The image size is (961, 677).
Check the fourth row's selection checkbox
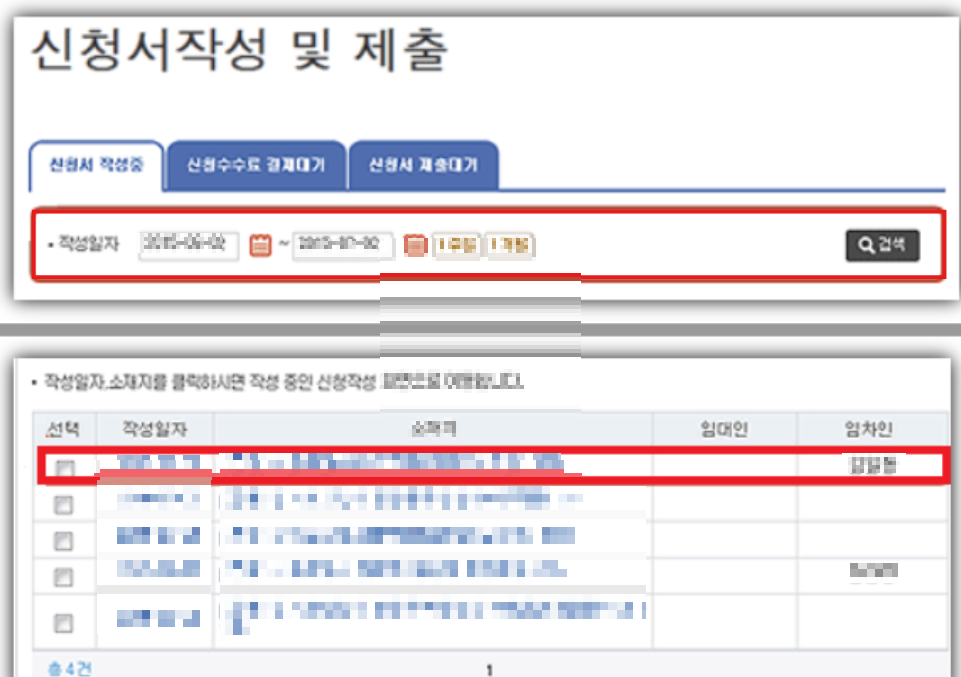[62, 574]
